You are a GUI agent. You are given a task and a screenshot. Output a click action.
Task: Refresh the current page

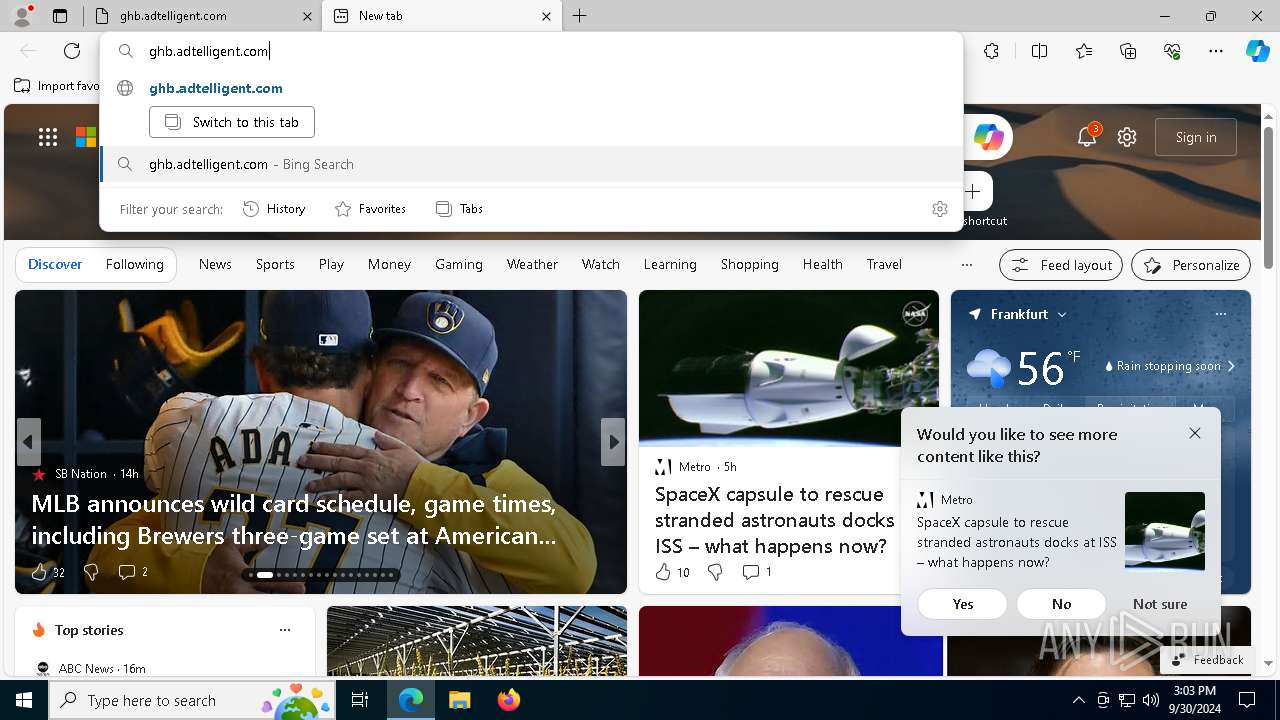click(72, 51)
